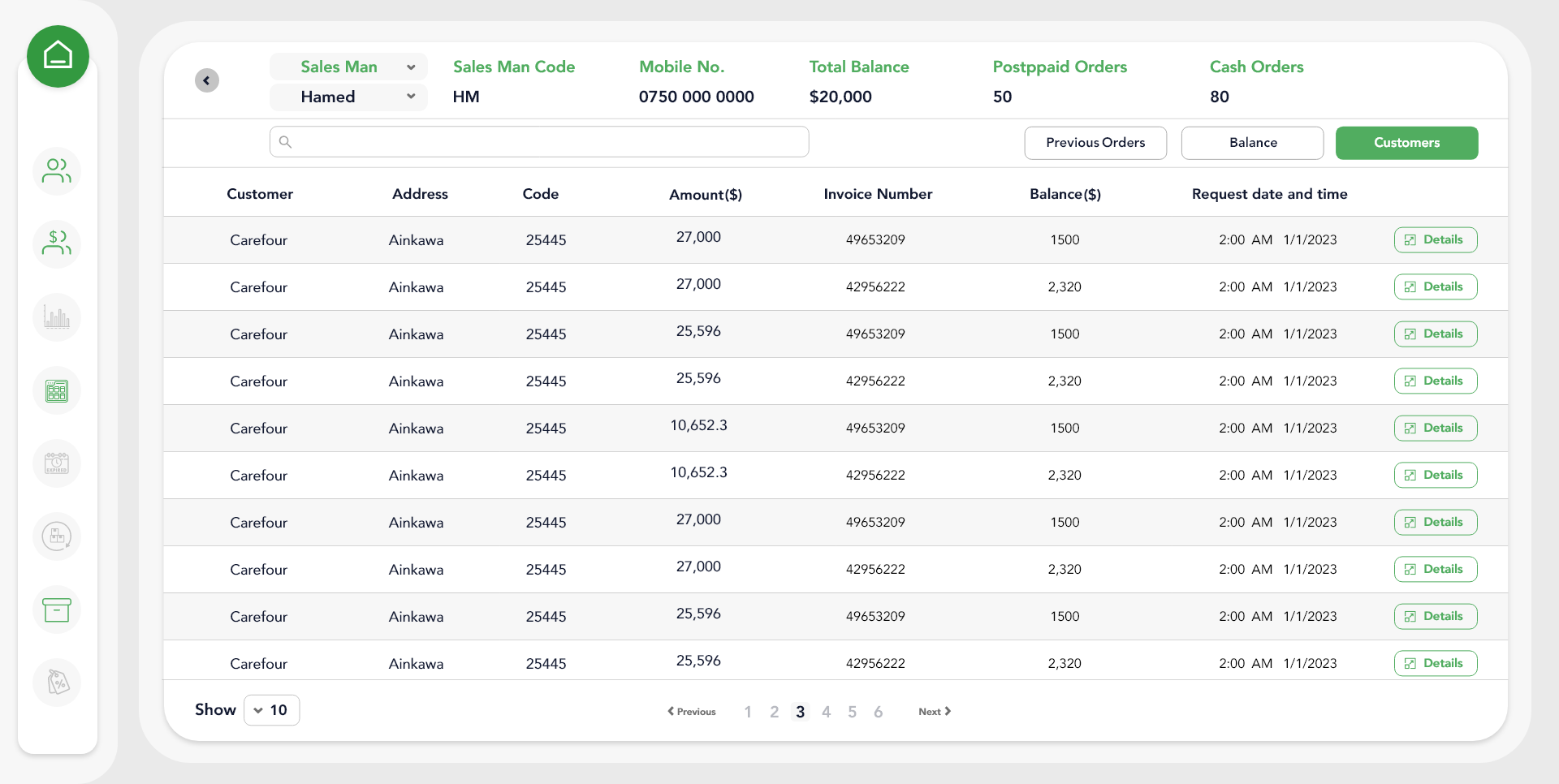
Task: Expand the Hamed salesman dropdown
Action: click(348, 97)
